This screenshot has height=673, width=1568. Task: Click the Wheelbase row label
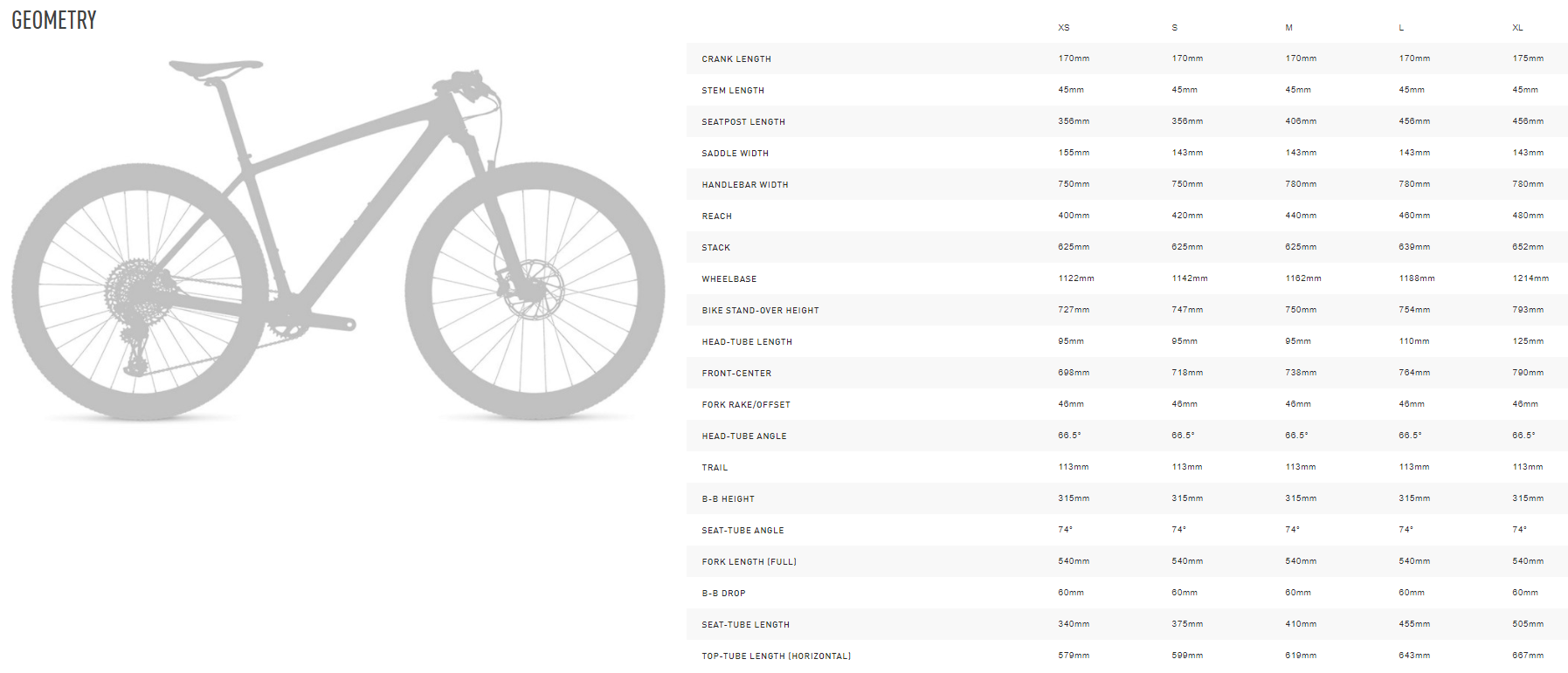pos(729,279)
